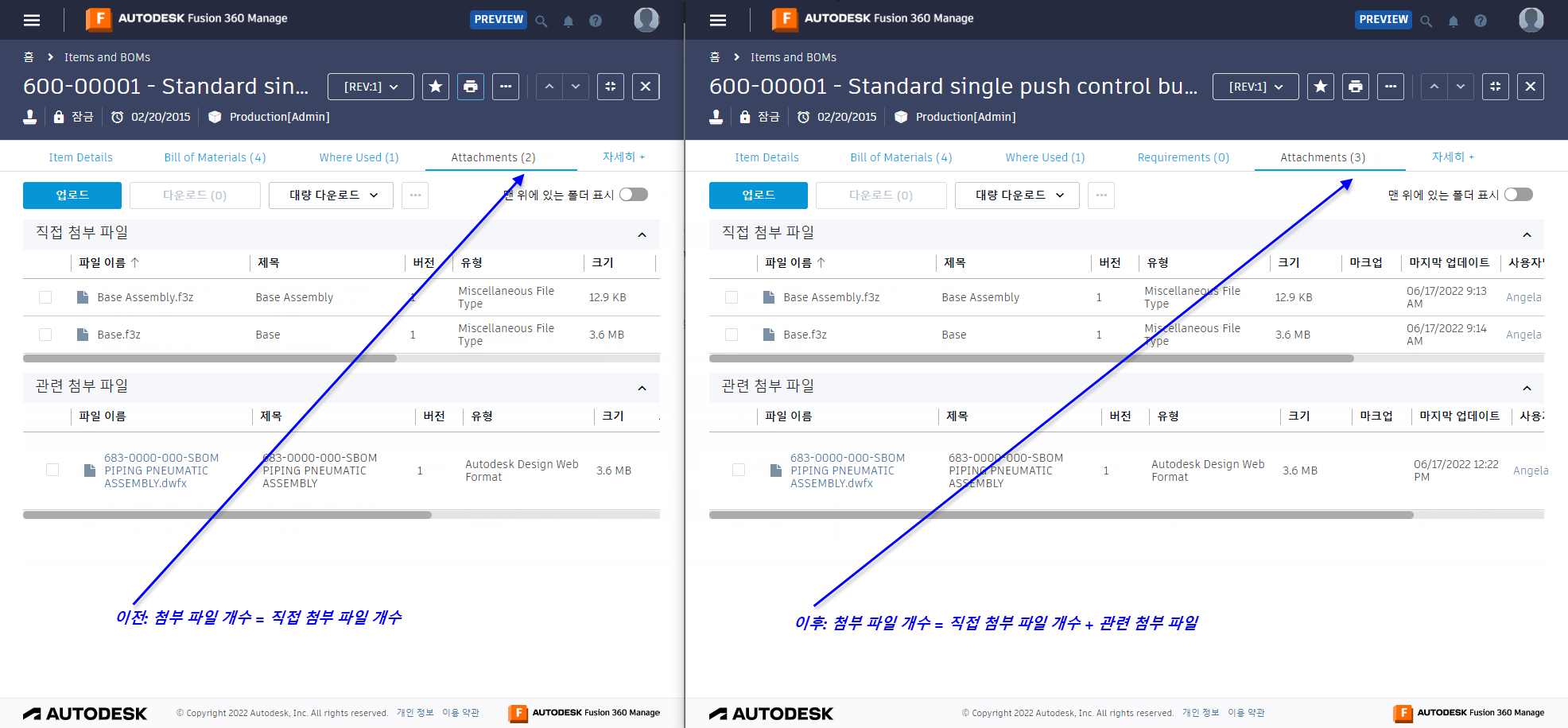
Task: Open notifications bell in the left pane
Action: [x=569, y=21]
